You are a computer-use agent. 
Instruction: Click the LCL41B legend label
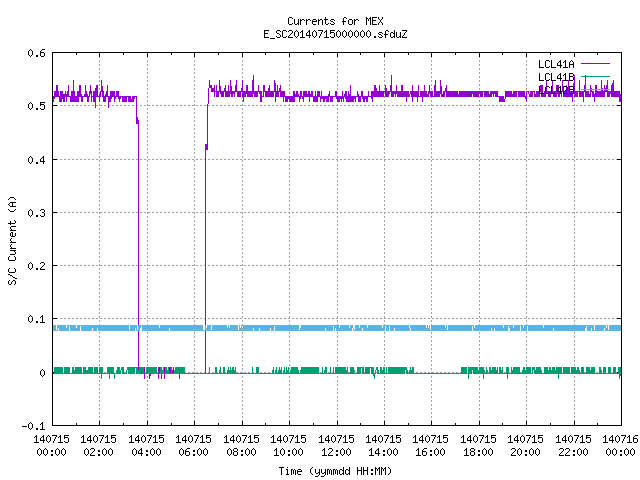pos(556,77)
